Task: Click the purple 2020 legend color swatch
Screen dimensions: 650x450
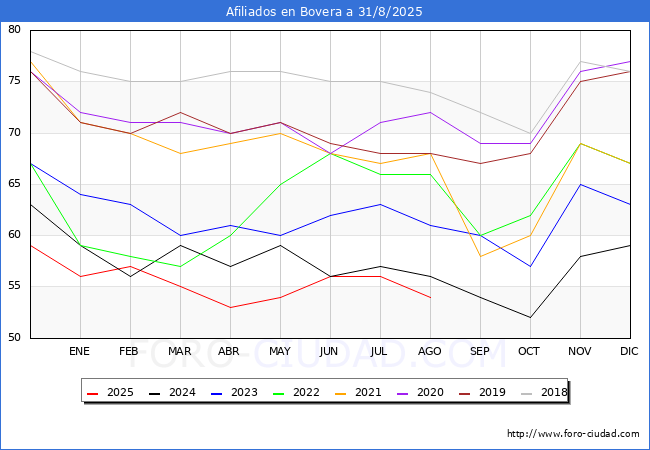Action: click(x=403, y=393)
